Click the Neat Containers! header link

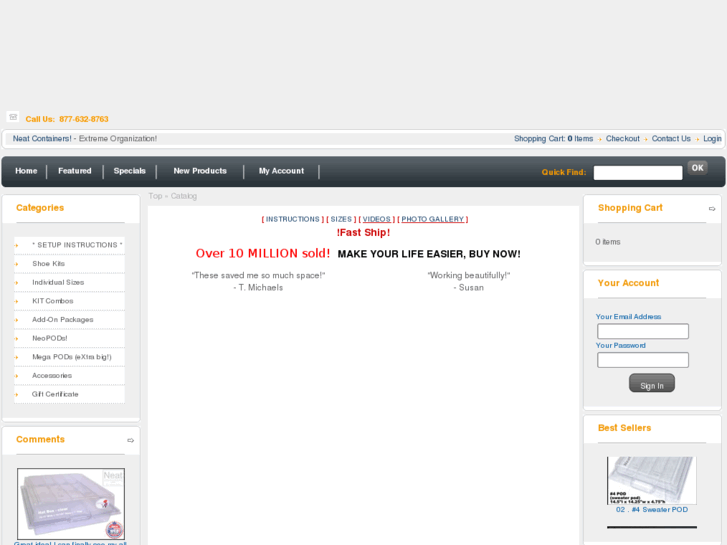click(42, 139)
